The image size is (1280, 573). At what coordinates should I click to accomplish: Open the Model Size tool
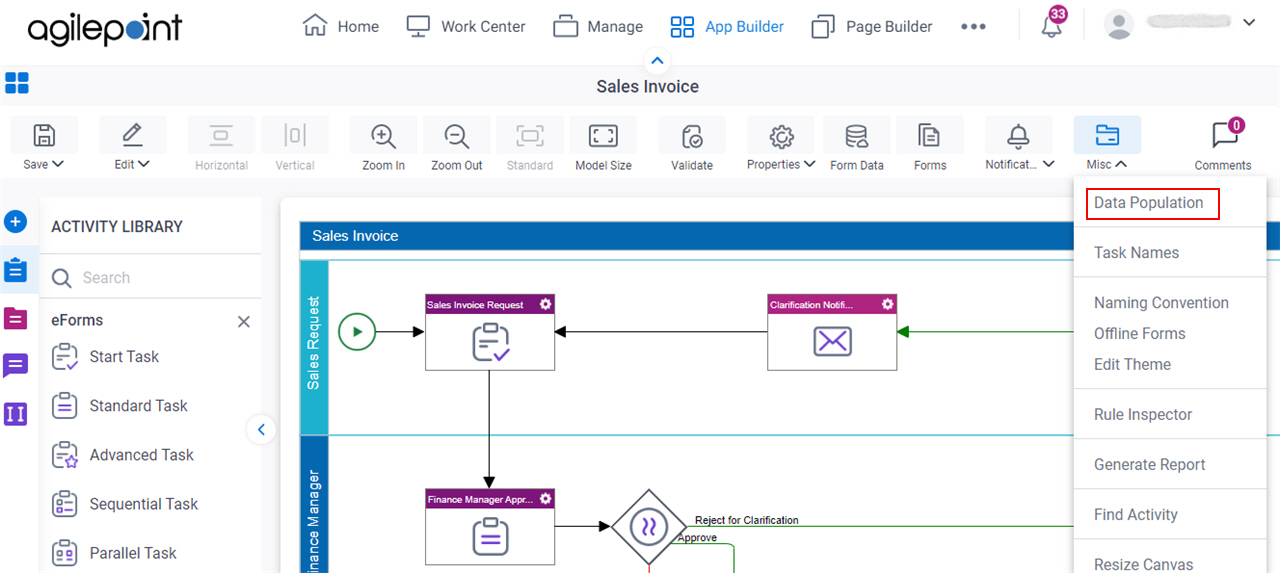pyautogui.click(x=603, y=136)
